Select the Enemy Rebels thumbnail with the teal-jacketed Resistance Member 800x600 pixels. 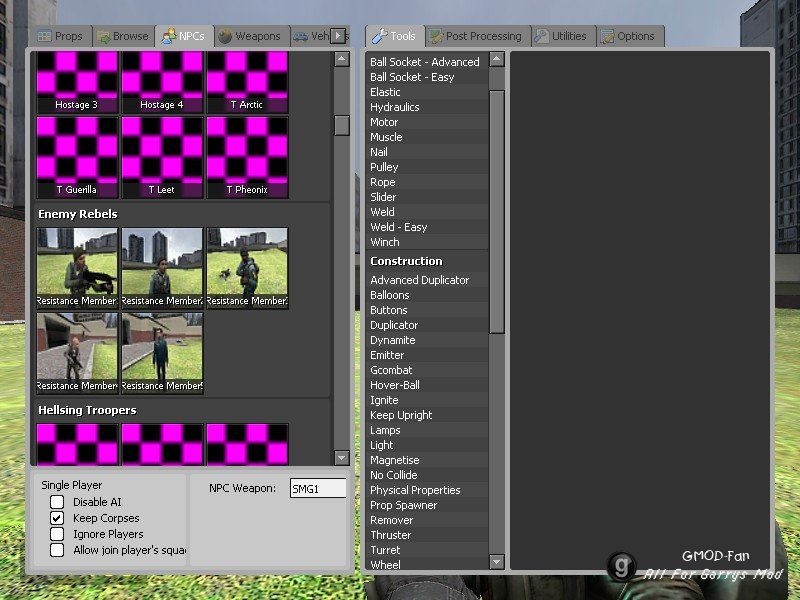tap(162, 353)
